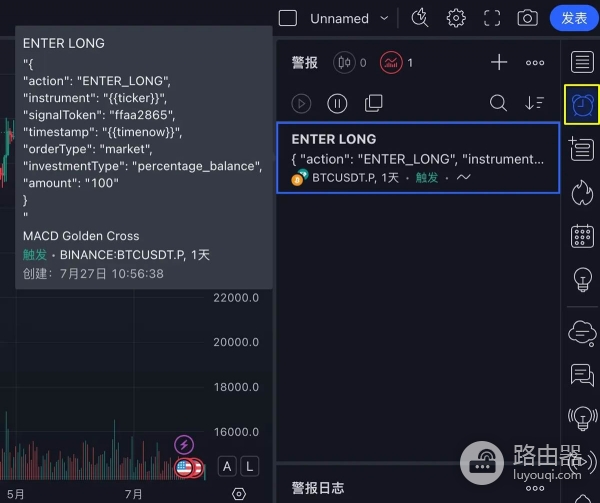
Task: Search alerts with magnifier icon
Action: click(498, 103)
